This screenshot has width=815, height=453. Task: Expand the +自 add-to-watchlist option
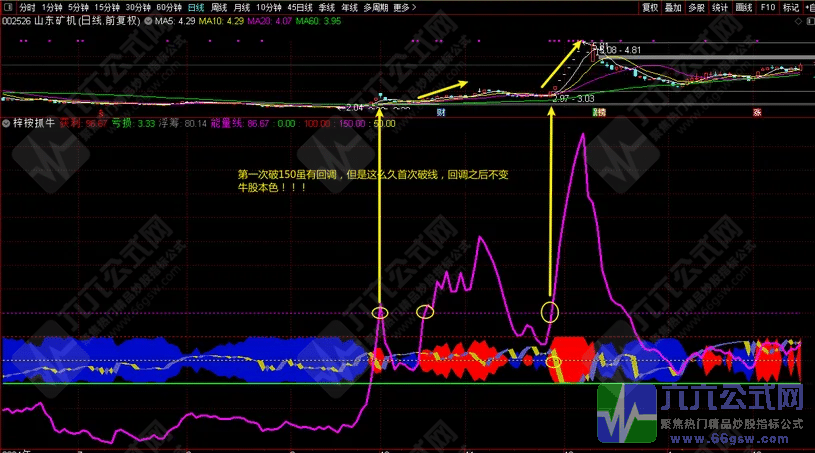[809, 7]
